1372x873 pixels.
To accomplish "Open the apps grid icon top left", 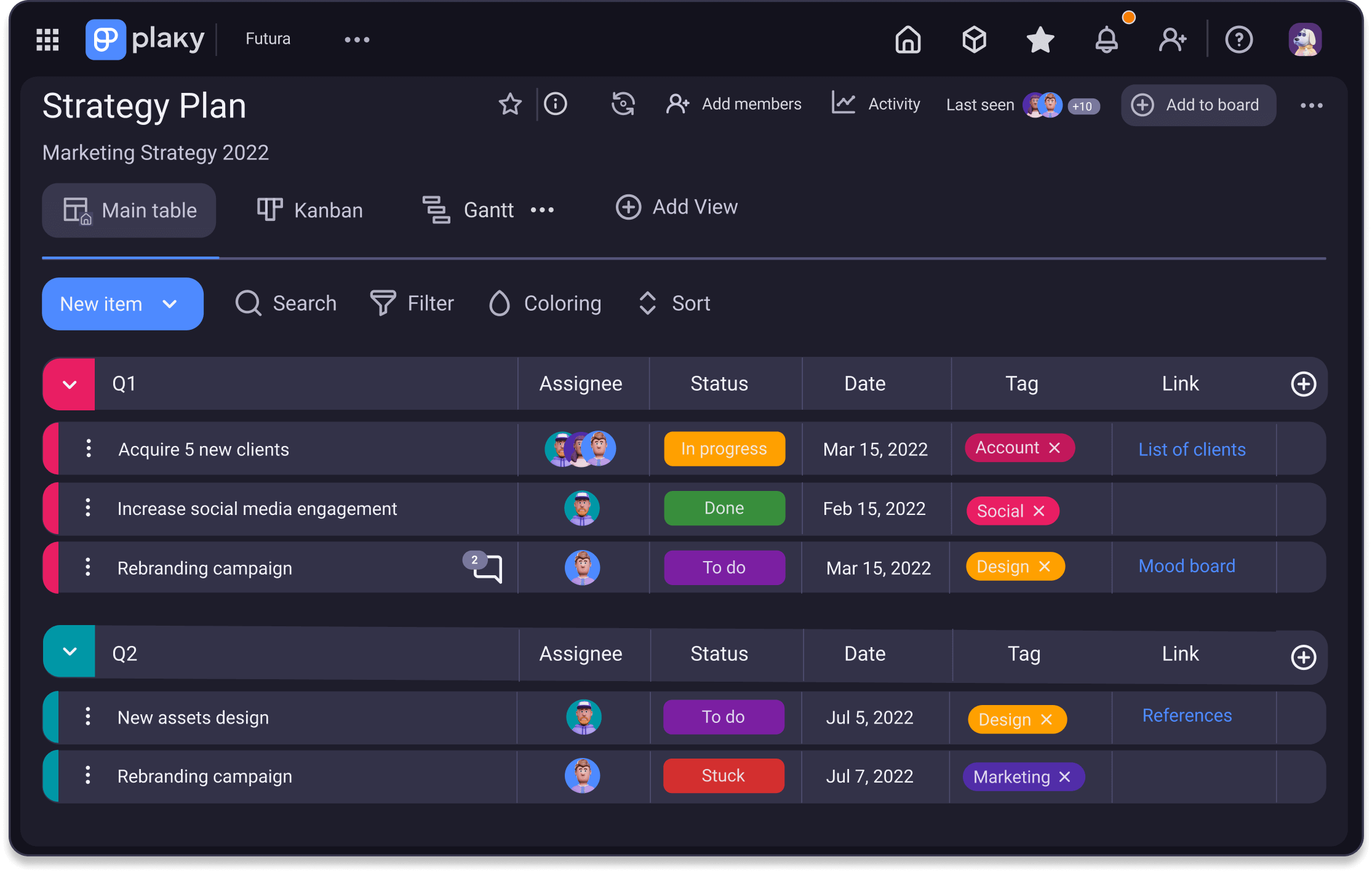I will (x=46, y=39).
